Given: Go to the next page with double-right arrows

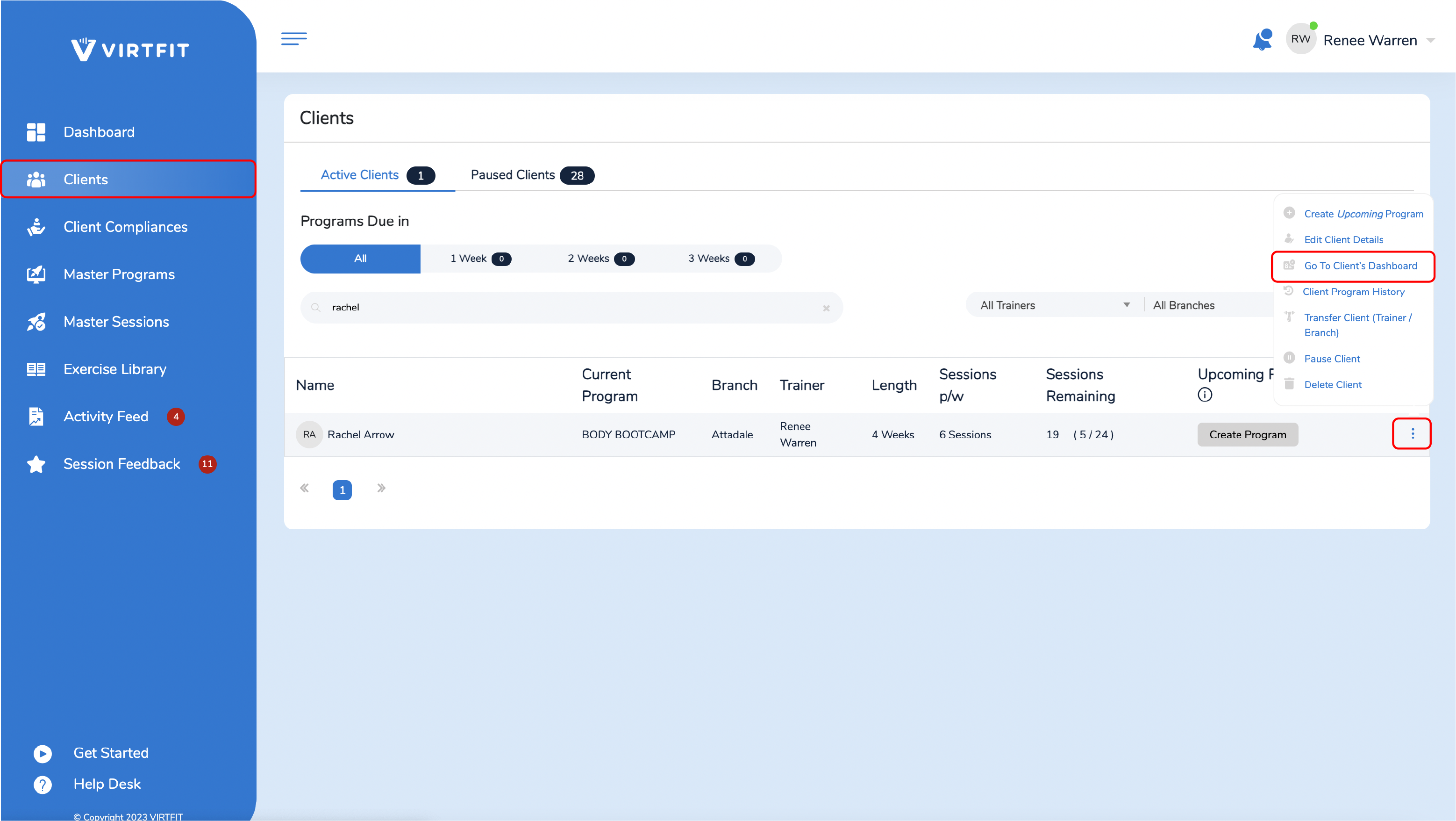Looking at the screenshot, I should click(381, 488).
